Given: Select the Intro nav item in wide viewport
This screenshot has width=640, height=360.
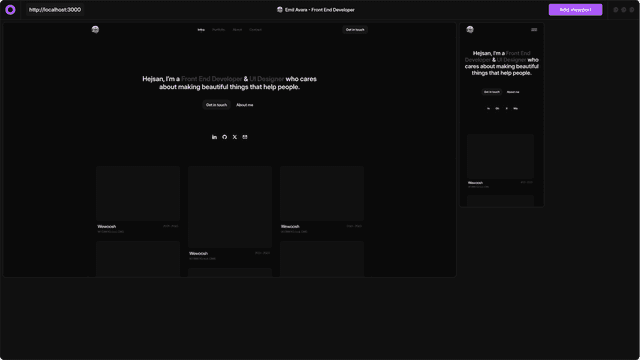Looking at the screenshot, I should tap(201, 30).
